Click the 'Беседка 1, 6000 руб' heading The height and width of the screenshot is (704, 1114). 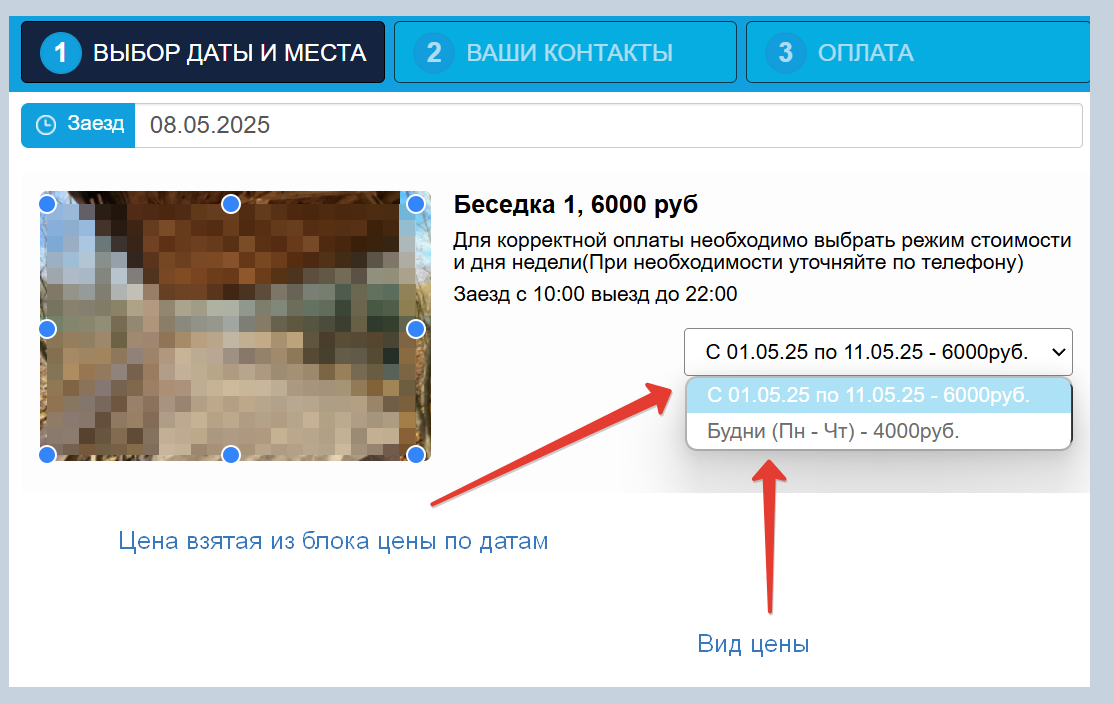(575, 205)
